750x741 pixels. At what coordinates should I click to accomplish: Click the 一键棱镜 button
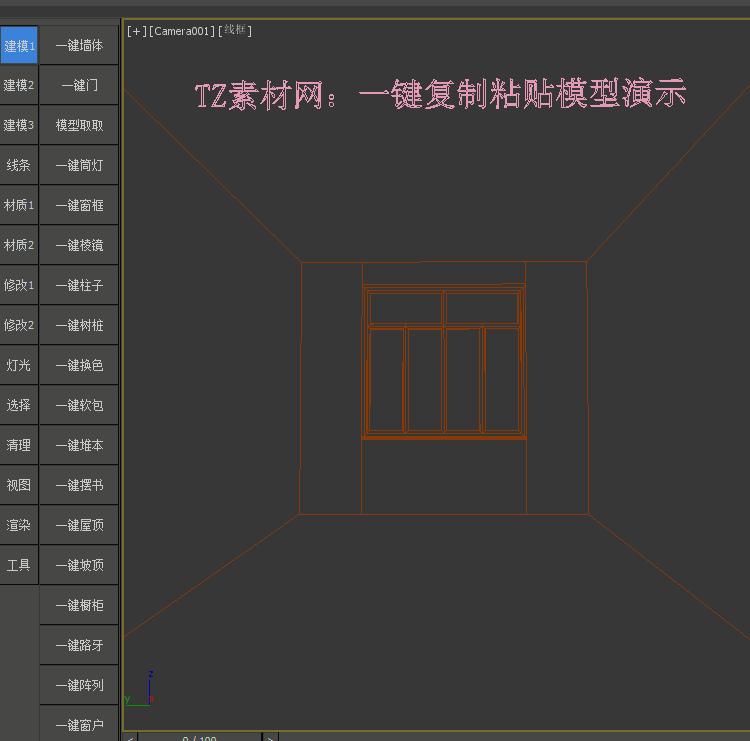(79, 245)
